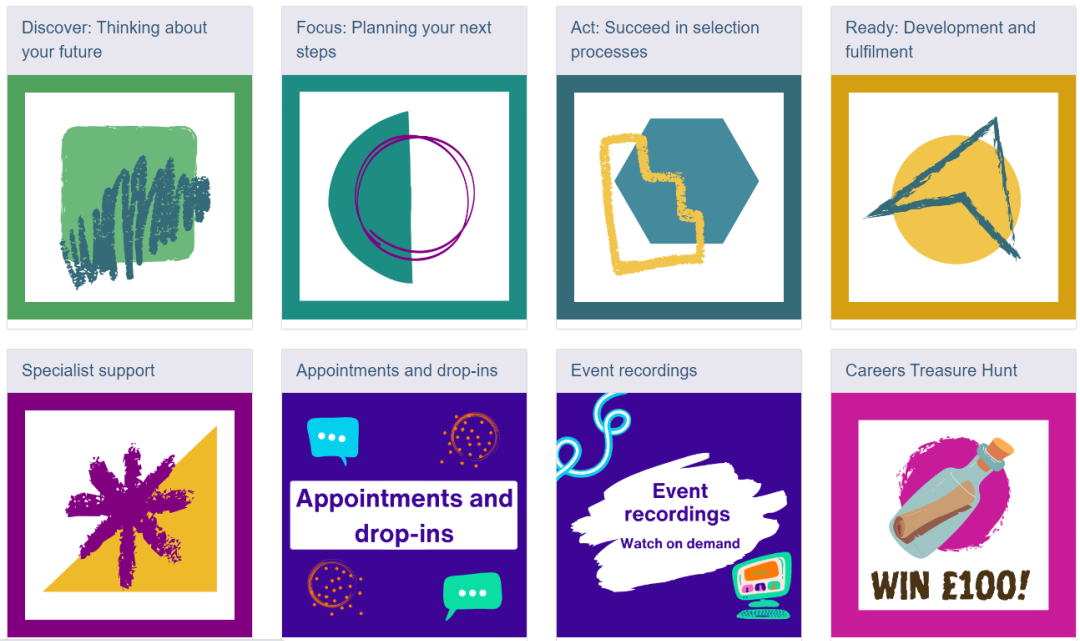Click the Focus half-circle graphic
1080x641 pixels.
pos(404,197)
